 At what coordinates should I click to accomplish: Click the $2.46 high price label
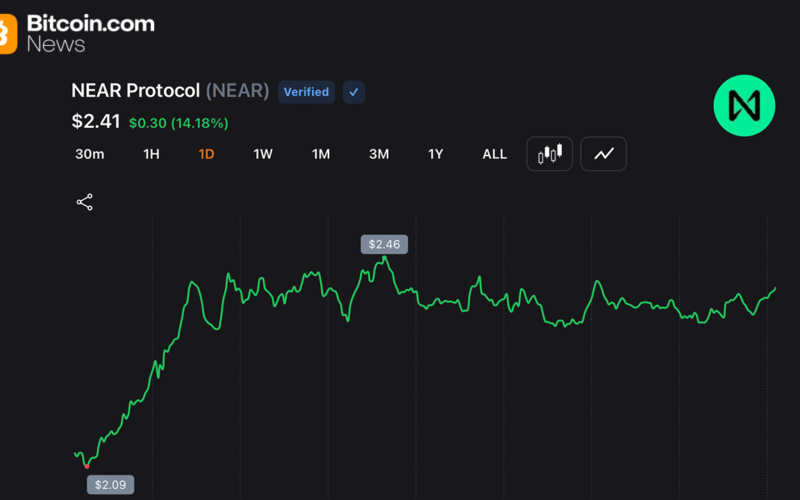[384, 244]
